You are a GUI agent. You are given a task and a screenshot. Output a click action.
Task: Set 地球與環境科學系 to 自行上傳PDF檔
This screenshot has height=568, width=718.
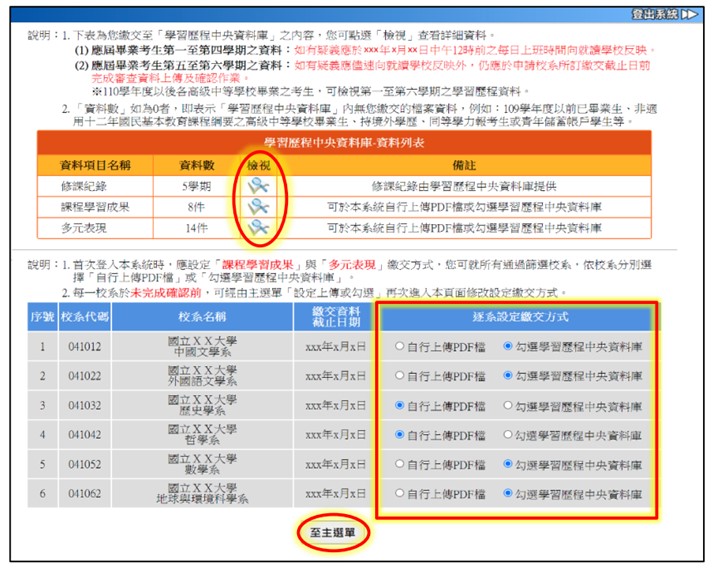coord(400,493)
